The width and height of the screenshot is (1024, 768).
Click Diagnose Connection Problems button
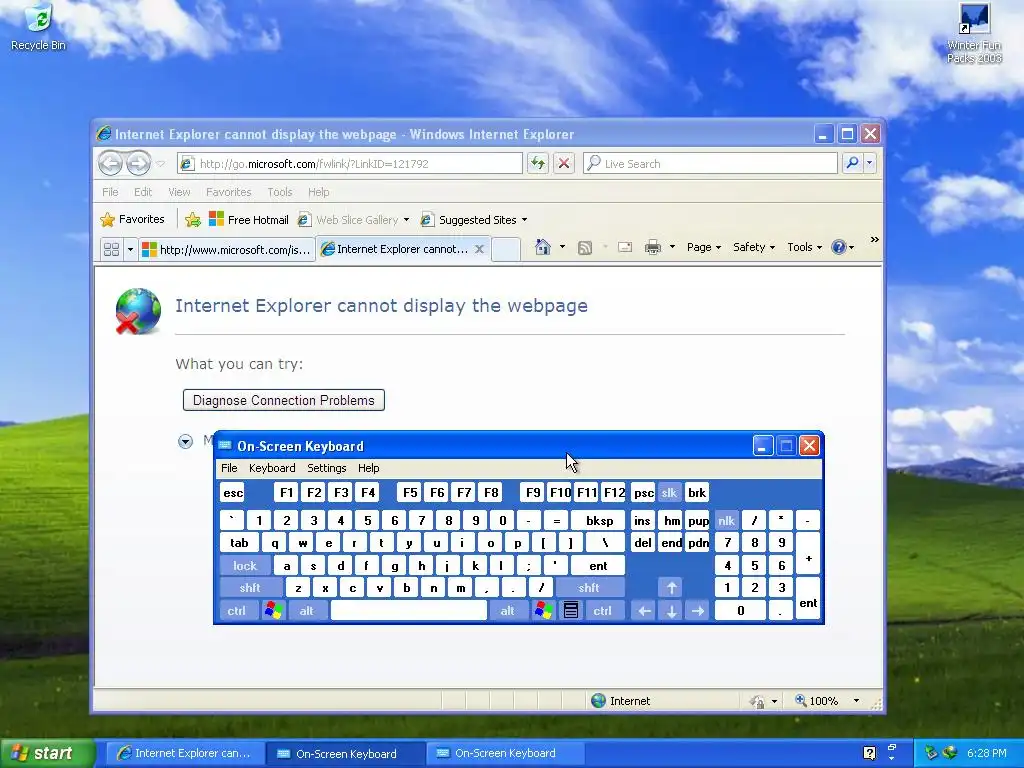(x=283, y=400)
